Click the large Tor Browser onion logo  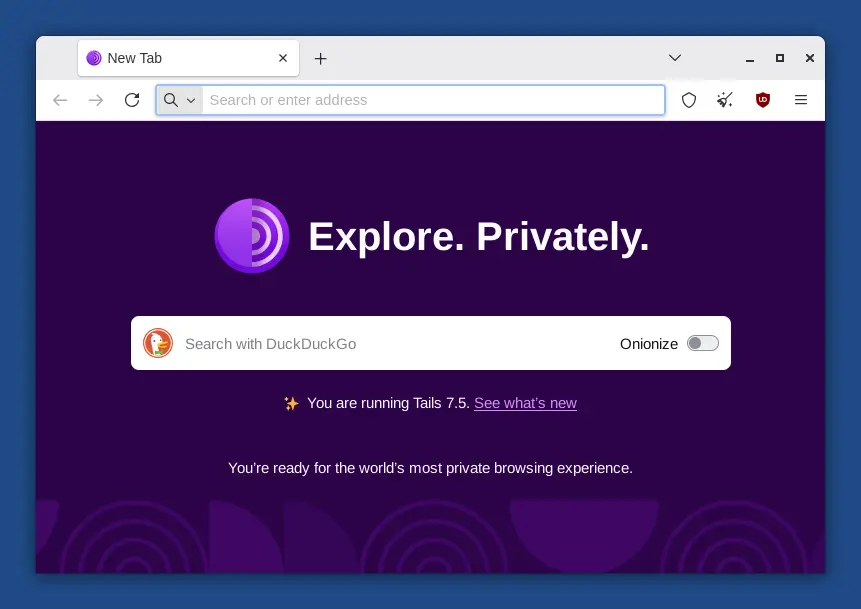[x=252, y=236]
